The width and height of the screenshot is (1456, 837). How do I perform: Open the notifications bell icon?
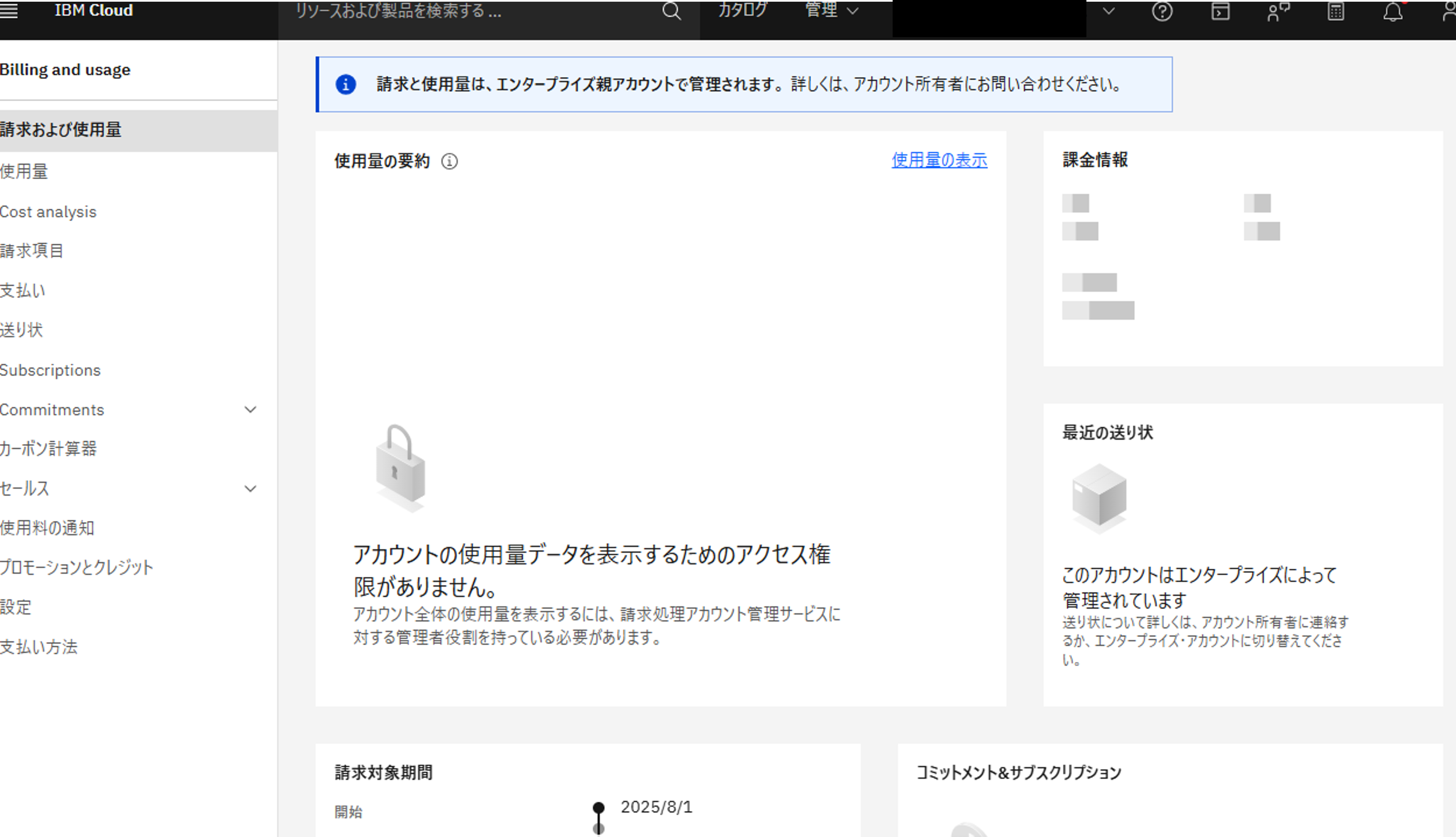click(1392, 12)
